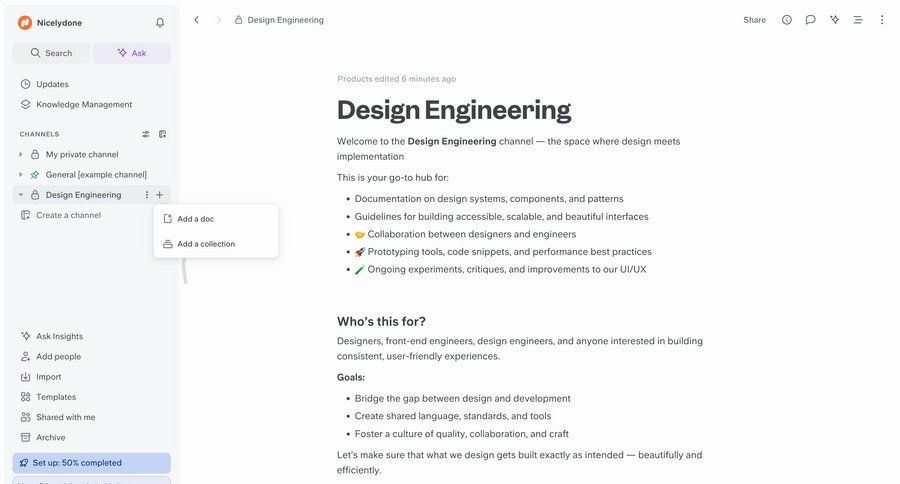Open the Set up 50% completed progress
Image resolution: width=900 pixels, height=484 pixels.
91,463
